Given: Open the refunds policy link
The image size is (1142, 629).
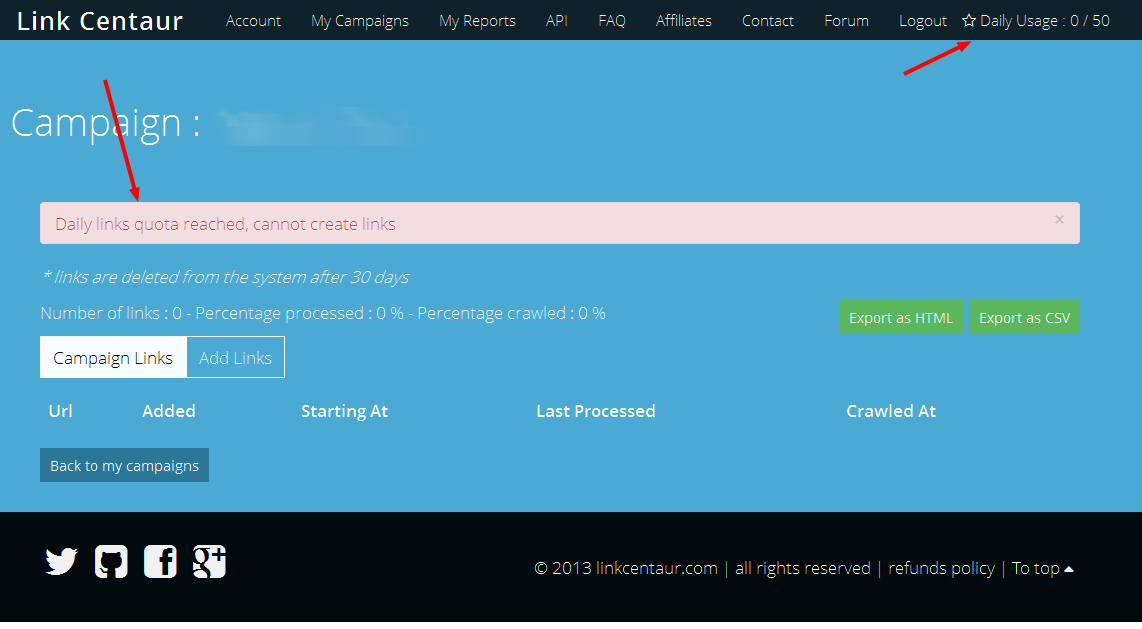Looking at the screenshot, I should coord(941,568).
